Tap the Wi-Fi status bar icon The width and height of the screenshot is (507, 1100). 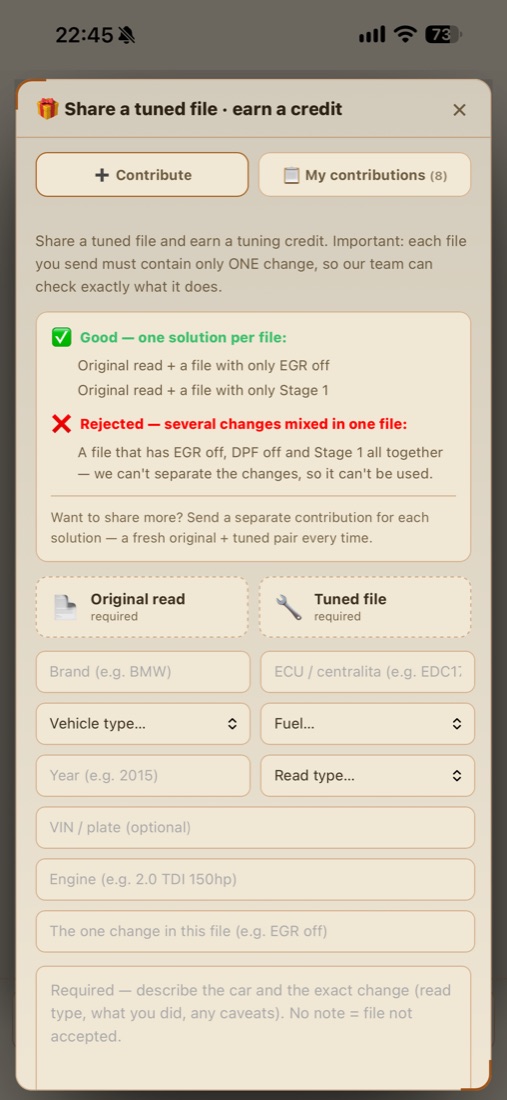pyautogui.click(x=405, y=34)
